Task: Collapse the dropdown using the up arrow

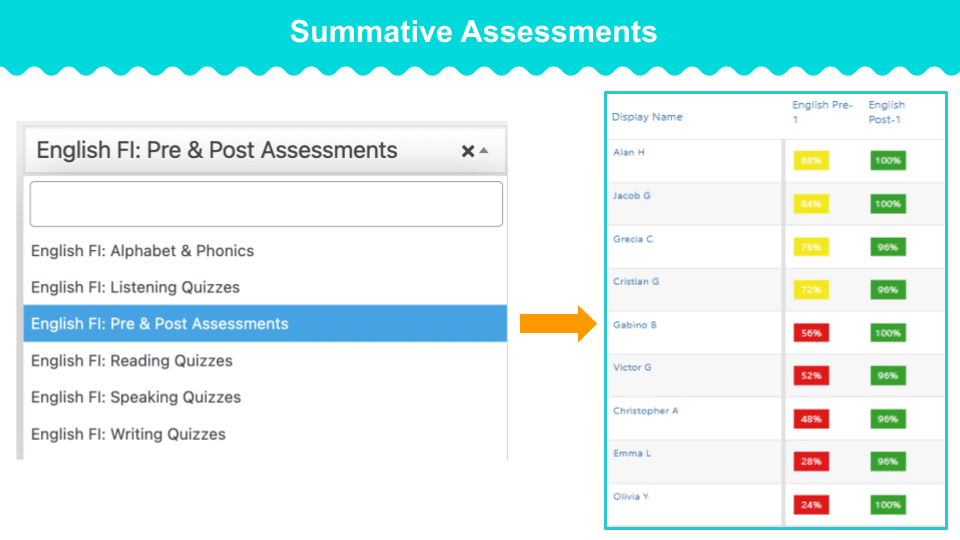Action: click(x=484, y=150)
